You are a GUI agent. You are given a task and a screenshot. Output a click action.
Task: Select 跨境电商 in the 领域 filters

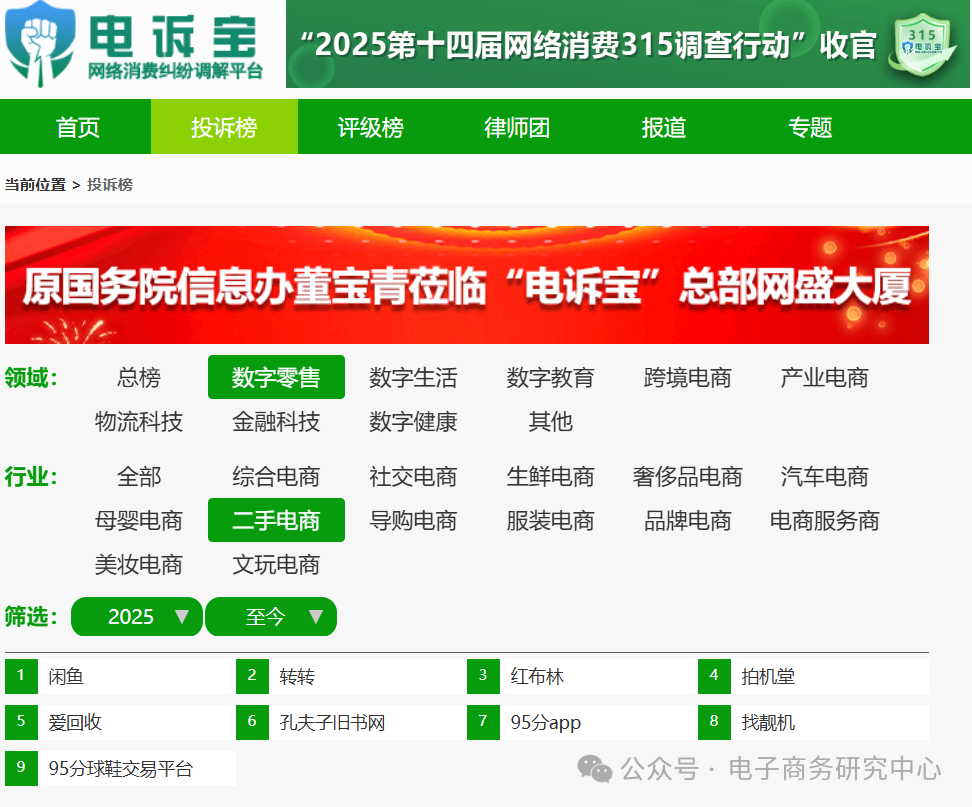click(x=687, y=377)
